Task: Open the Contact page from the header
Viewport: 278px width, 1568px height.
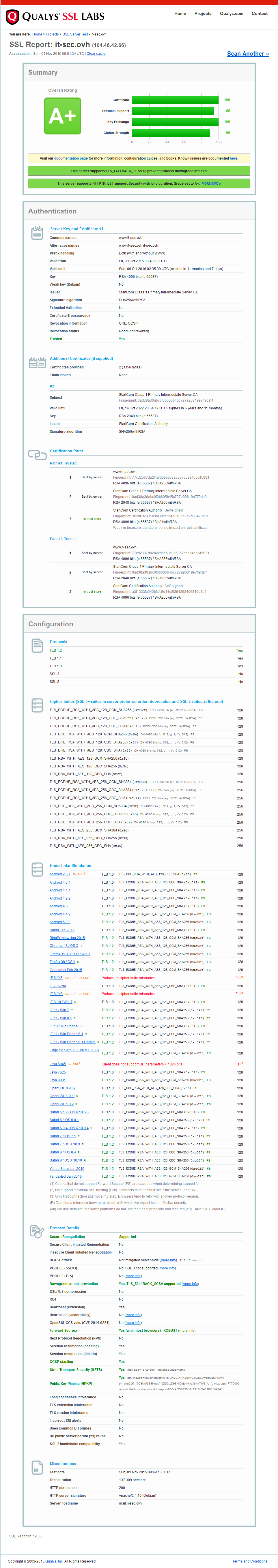Action: [260, 13]
